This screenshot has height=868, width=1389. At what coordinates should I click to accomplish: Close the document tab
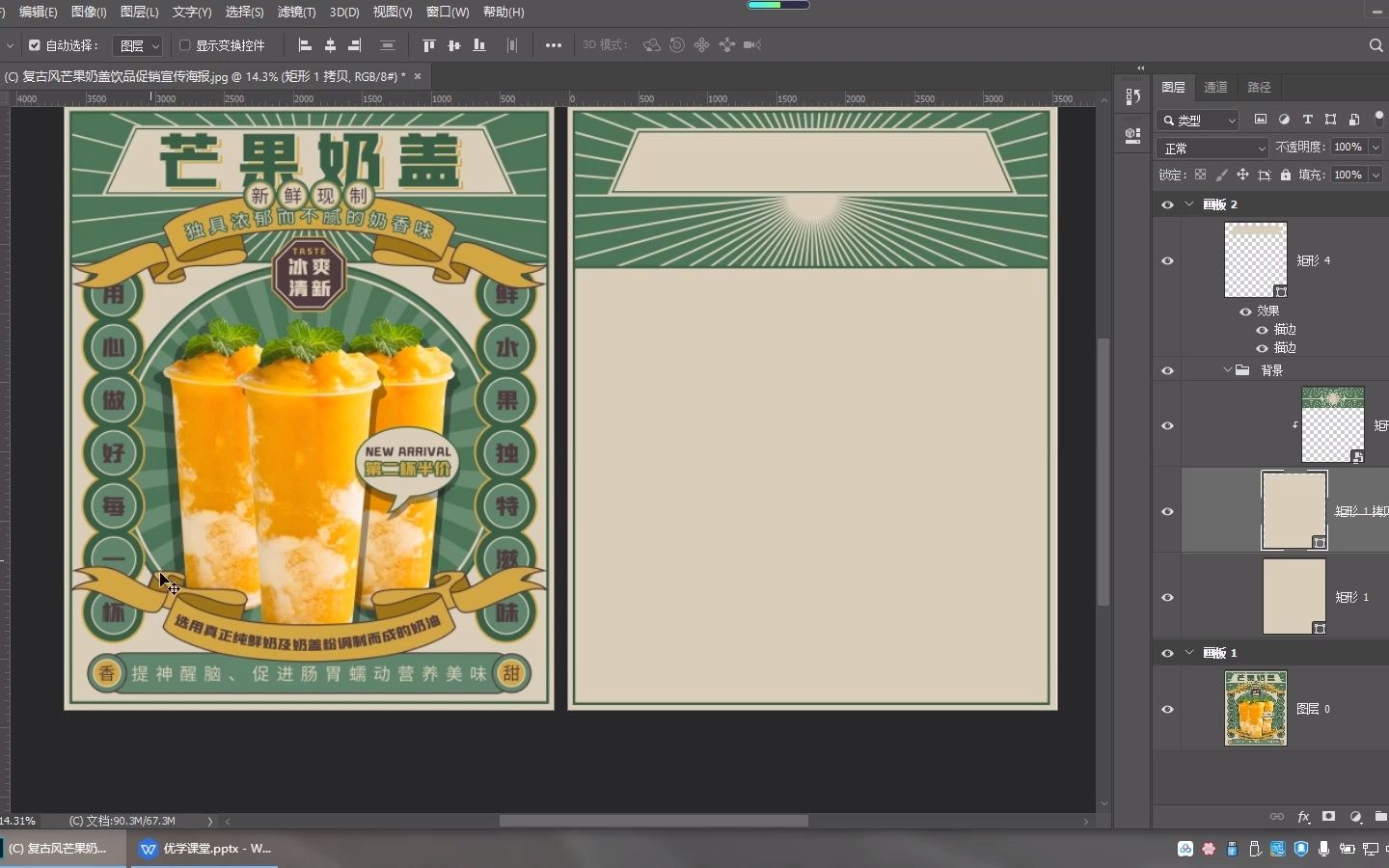(418, 76)
